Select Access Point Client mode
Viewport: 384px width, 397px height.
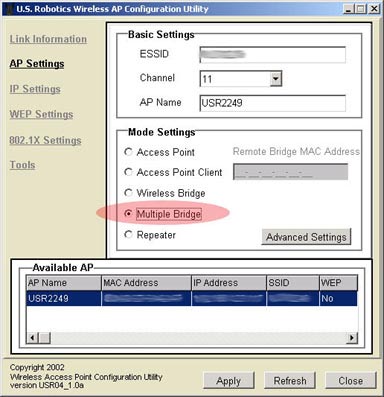pyautogui.click(x=128, y=172)
